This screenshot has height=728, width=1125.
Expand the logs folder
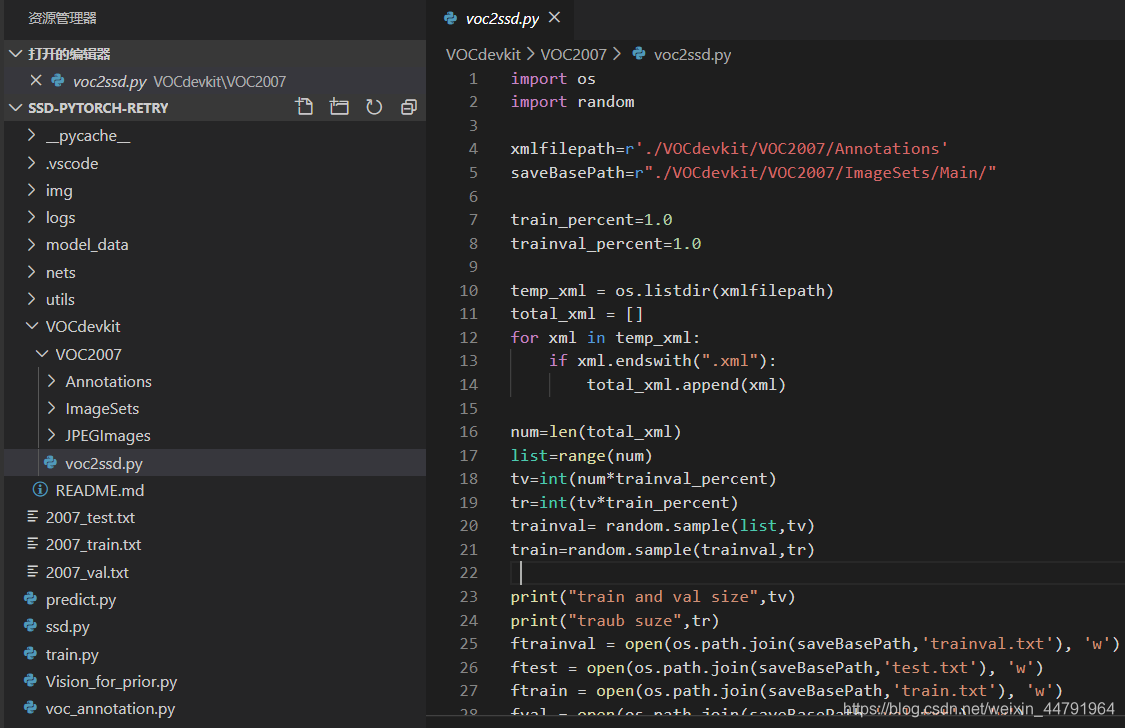click(x=32, y=217)
